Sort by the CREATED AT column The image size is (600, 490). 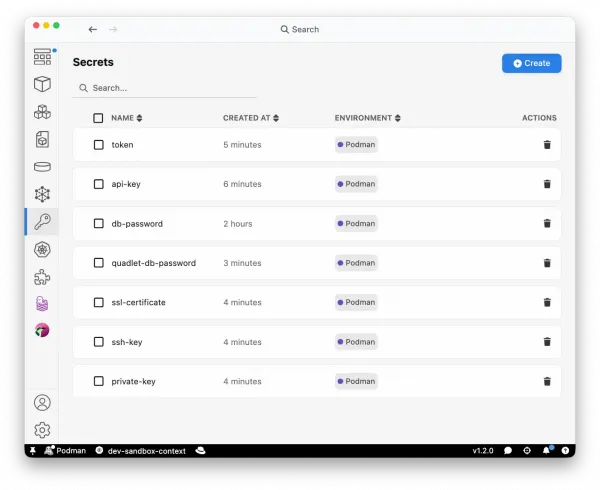(251, 118)
